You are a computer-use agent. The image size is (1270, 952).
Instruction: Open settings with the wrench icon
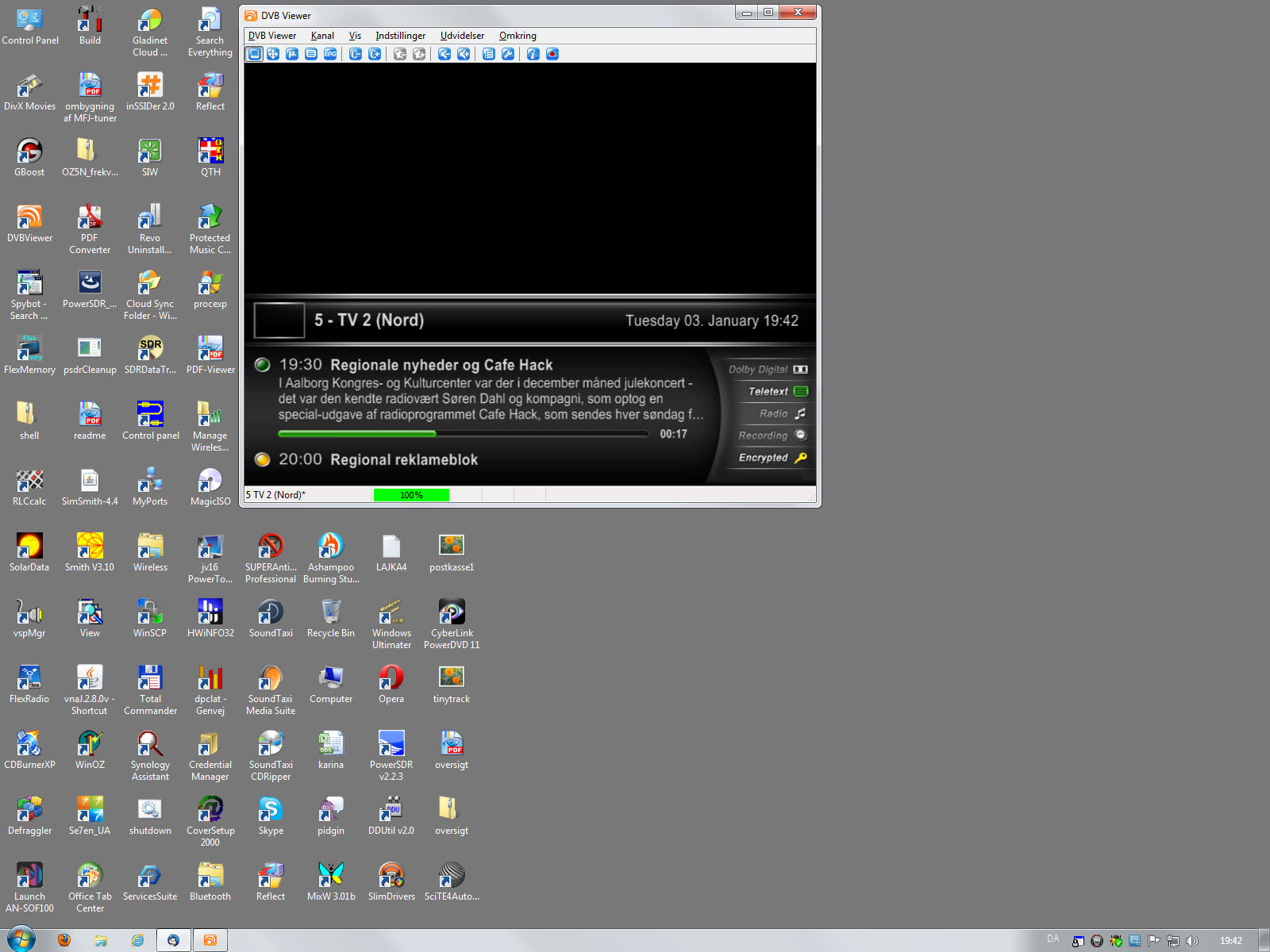pyautogui.click(x=508, y=54)
